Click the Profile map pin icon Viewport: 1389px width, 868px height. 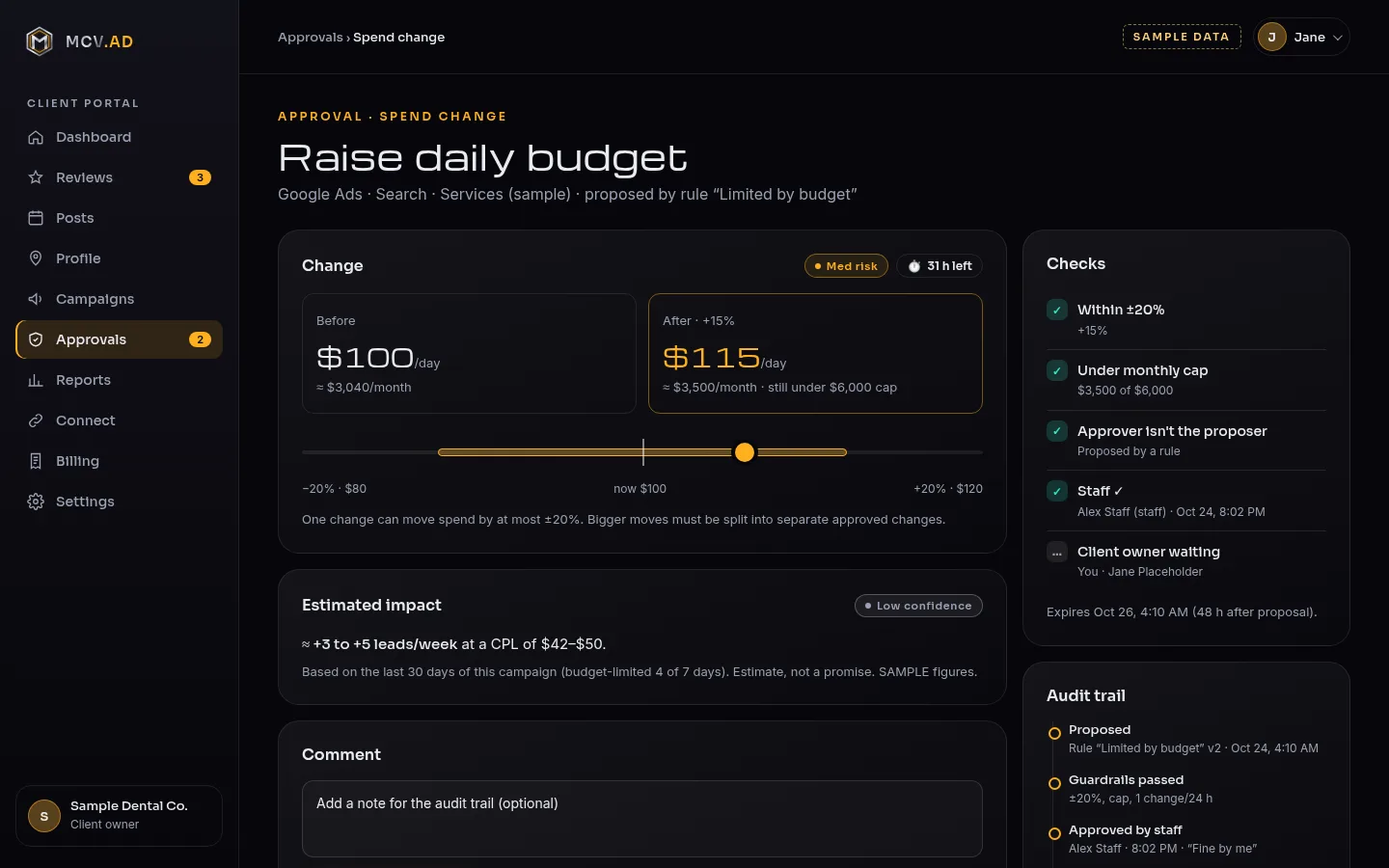(36, 258)
